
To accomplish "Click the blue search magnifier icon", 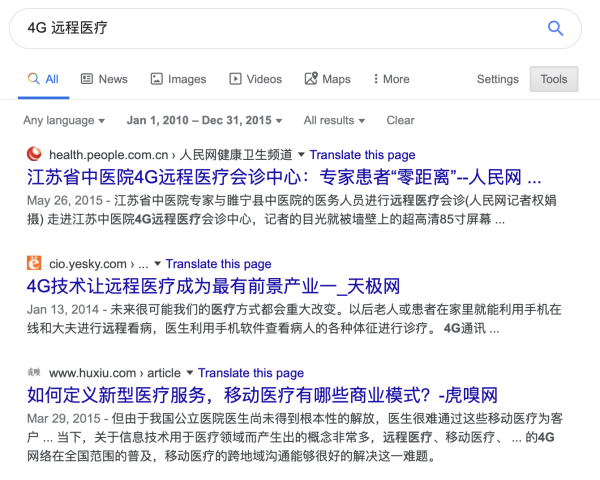I will (x=555, y=28).
